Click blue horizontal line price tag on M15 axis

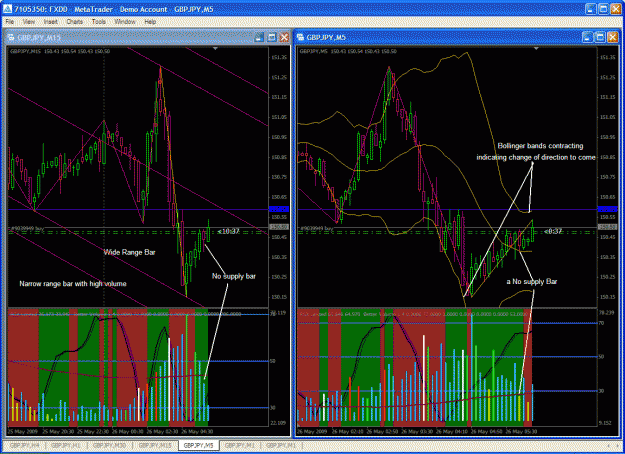pos(279,209)
